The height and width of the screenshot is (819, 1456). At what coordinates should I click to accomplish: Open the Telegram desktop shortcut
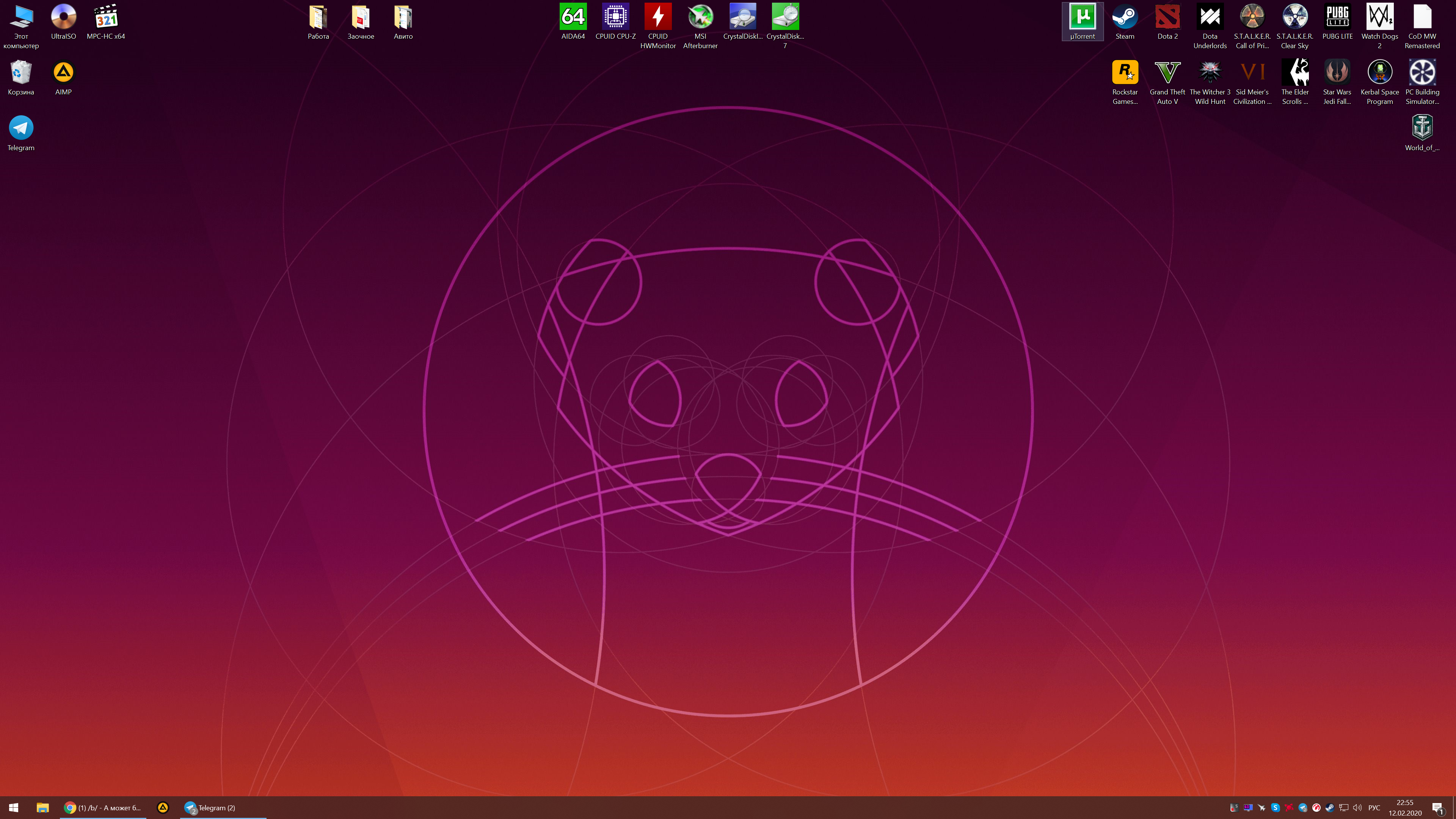tap(21, 133)
